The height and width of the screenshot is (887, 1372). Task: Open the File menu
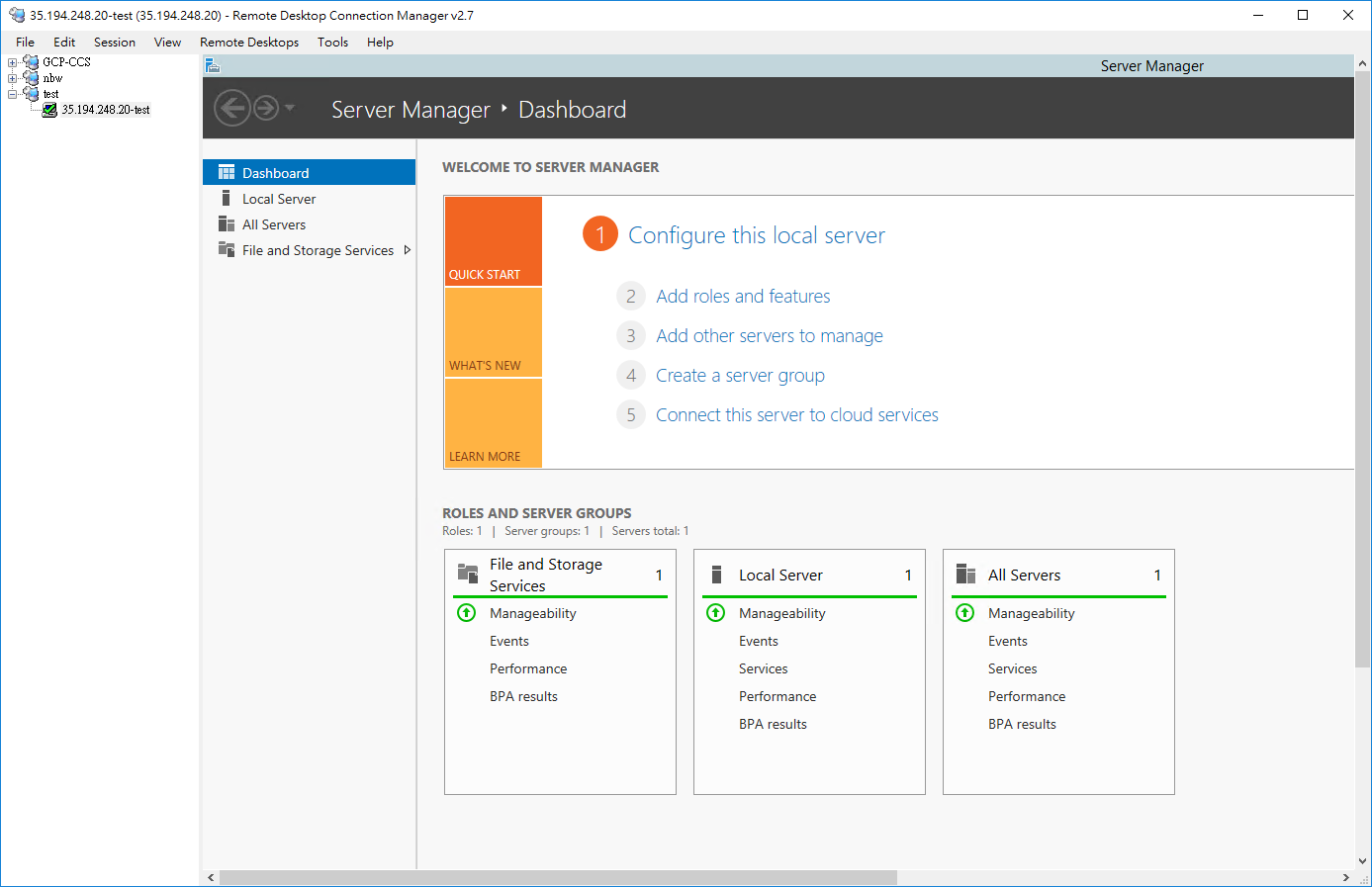point(25,42)
